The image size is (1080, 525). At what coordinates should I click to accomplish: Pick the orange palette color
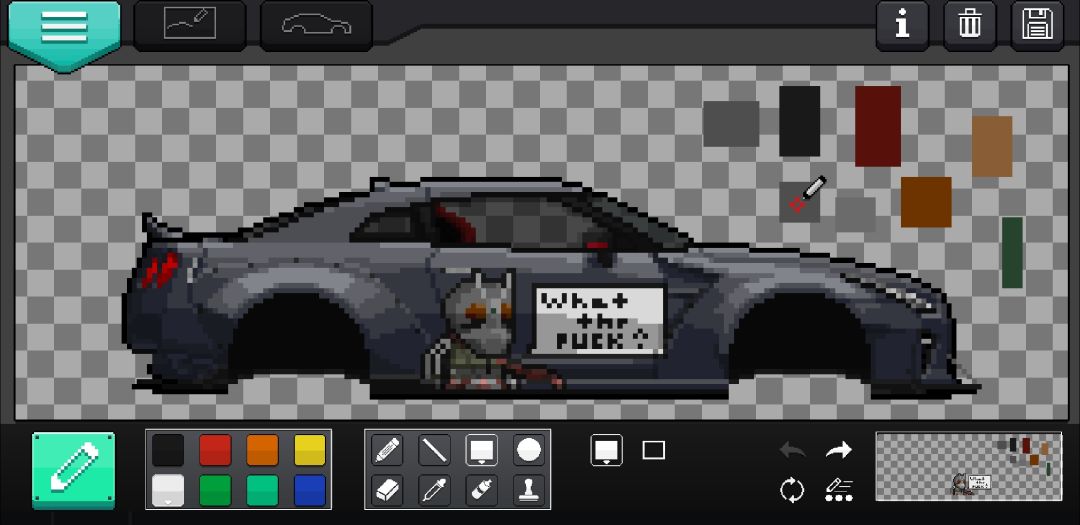(x=262, y=450)
